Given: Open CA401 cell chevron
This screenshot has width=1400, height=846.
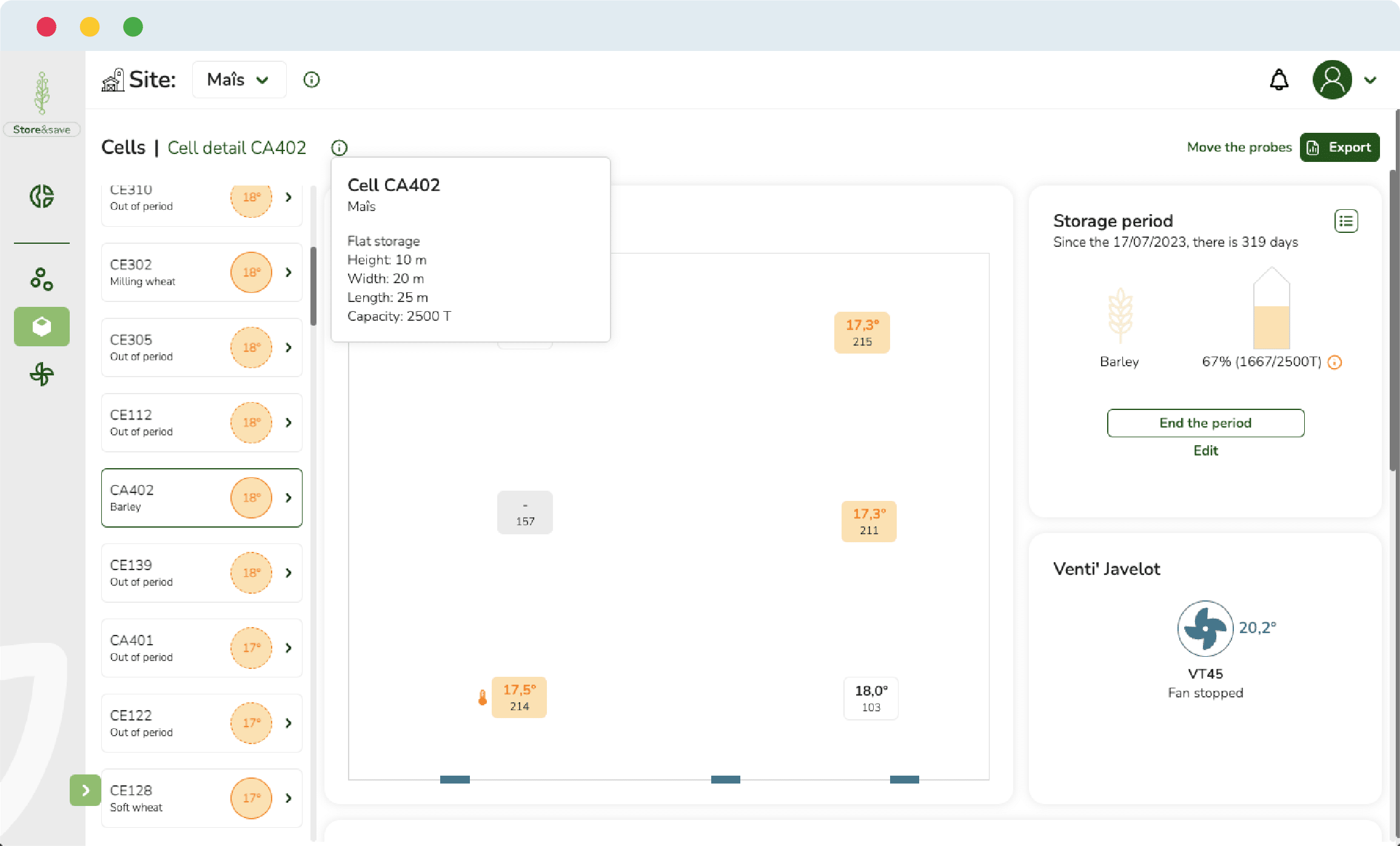Looking at the screenshot, I should 289,648.
